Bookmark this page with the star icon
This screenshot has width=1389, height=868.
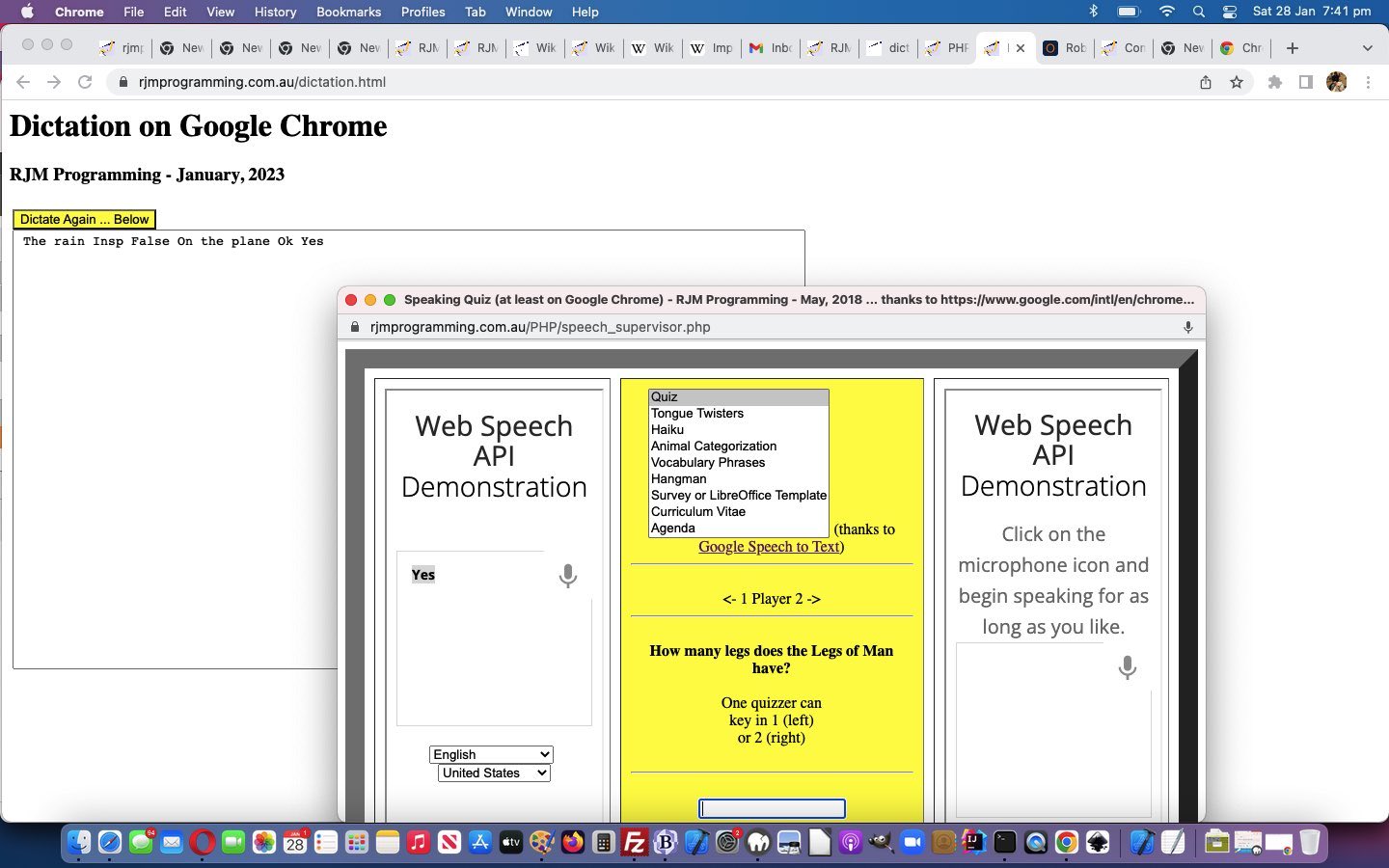1237,82
